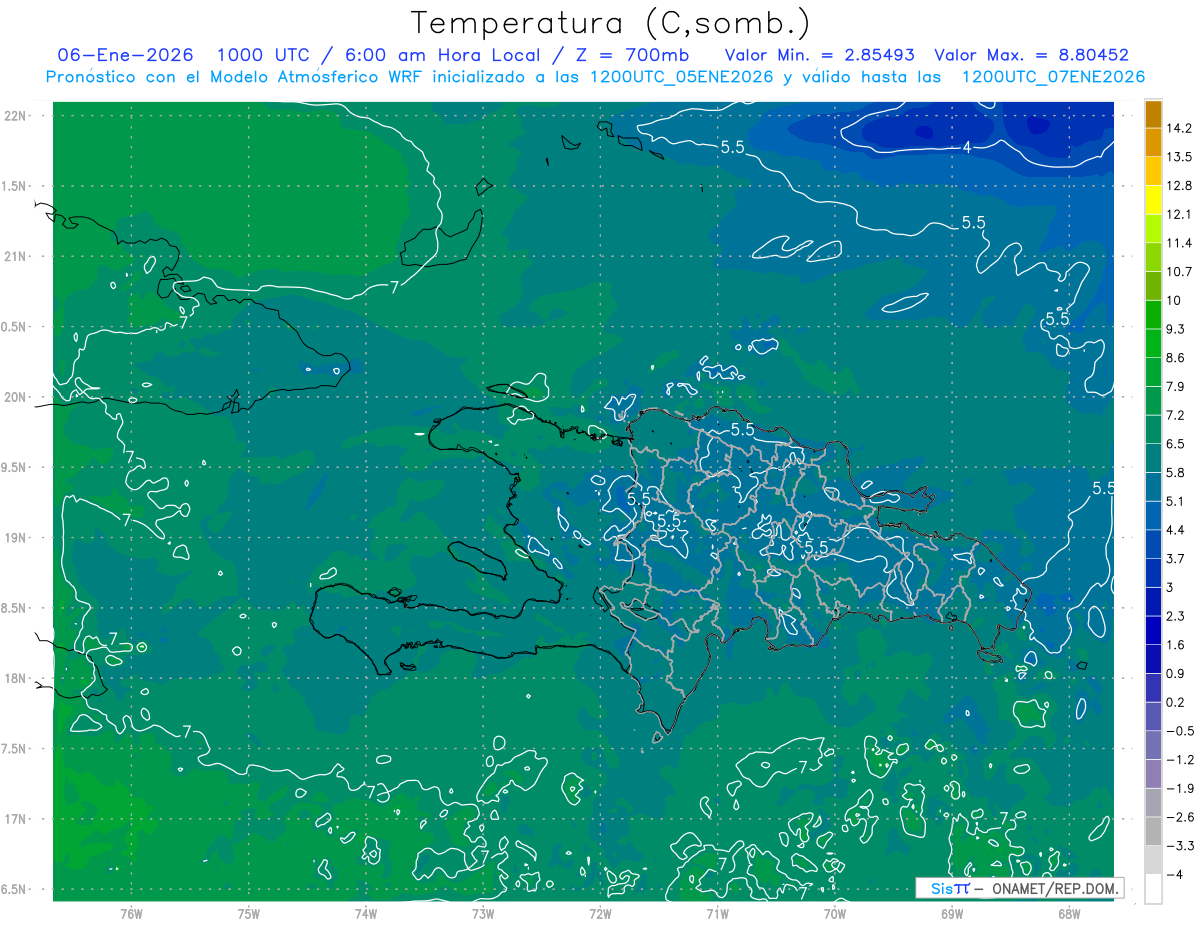Image resolution: width=1200 pixels, height=927 pixels.
Task: Click the '19N' latitude axis label
Action: coord(16,538)
